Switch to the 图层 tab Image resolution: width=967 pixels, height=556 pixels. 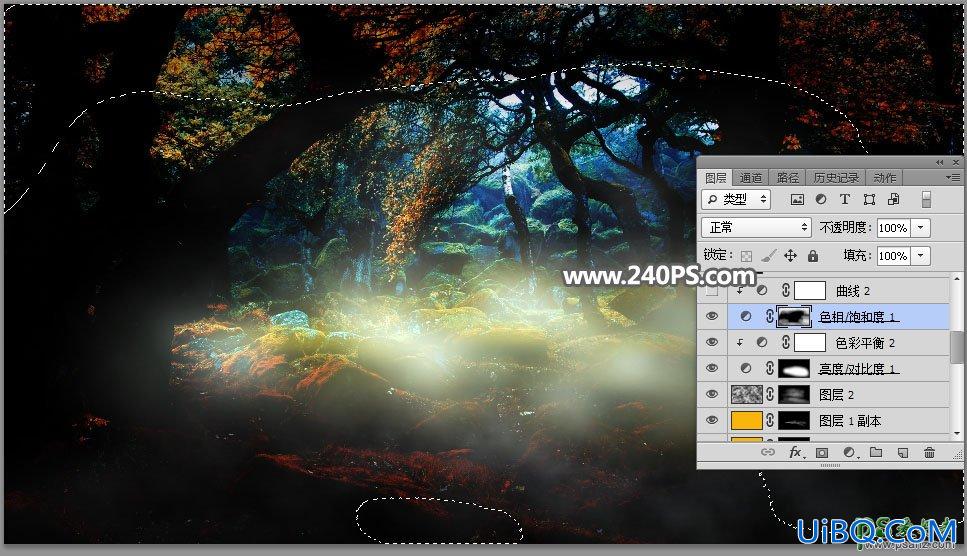[x=715, y=178]
